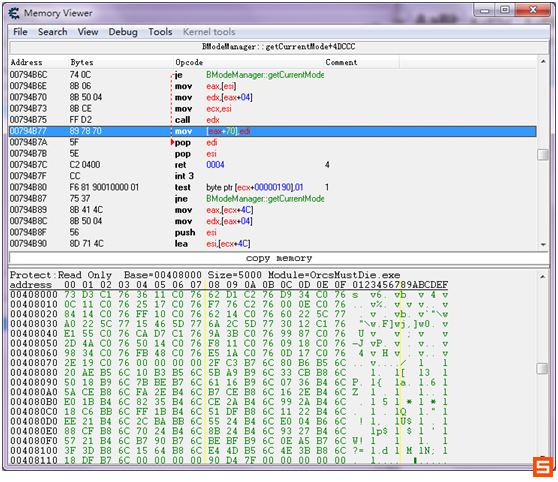Click hex row address 00408100
The height and width of the screenshot is (482, 558).
pyautogui.click(x=34, y=451)
